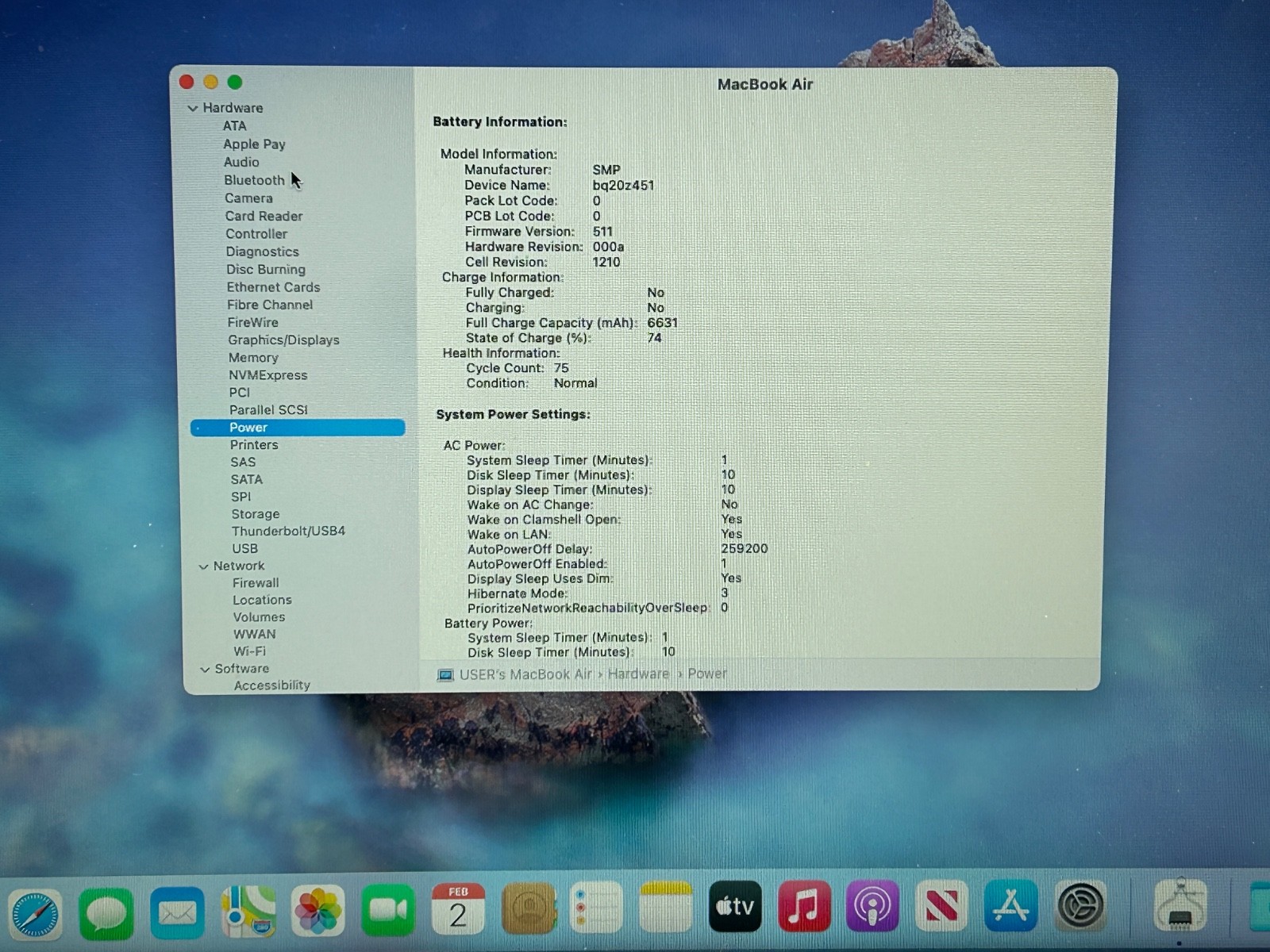Collapse the Network section chevron

pyautogui.click(x=204, y=566)
